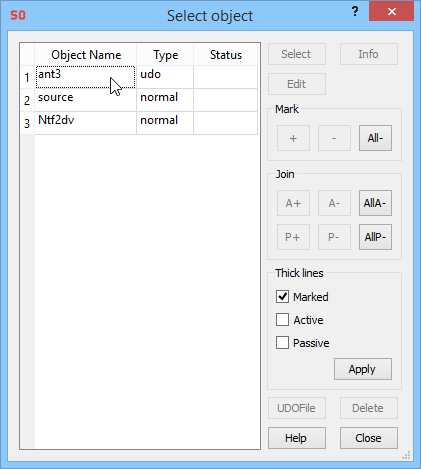
Task: Enable the Active thick lines checkbox
Action: [282, 320]
